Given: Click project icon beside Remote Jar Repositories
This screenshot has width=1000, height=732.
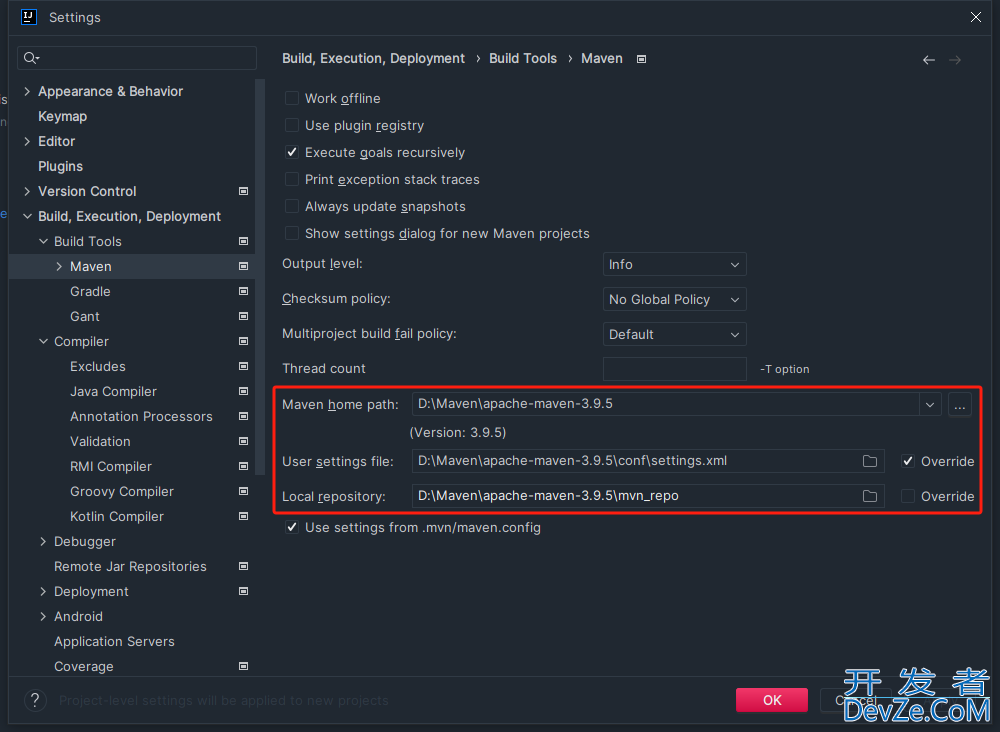Looking at the screenshot, I should (243, 566).
